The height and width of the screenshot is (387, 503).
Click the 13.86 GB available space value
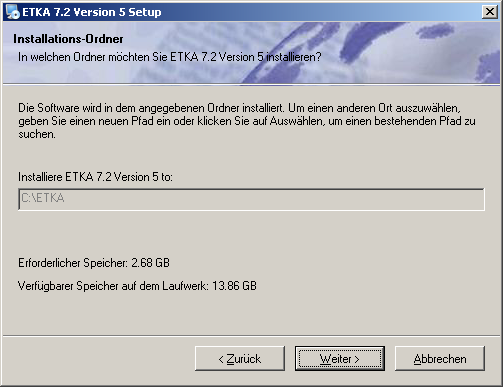[234, 286]
